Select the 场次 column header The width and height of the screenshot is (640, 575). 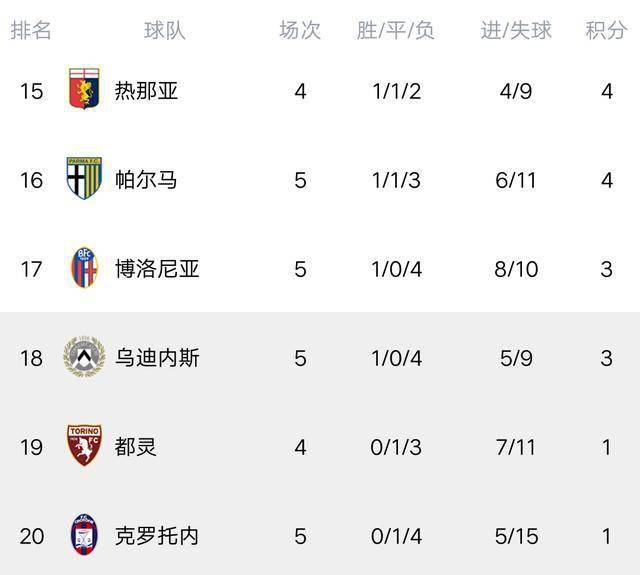[300, 30]
